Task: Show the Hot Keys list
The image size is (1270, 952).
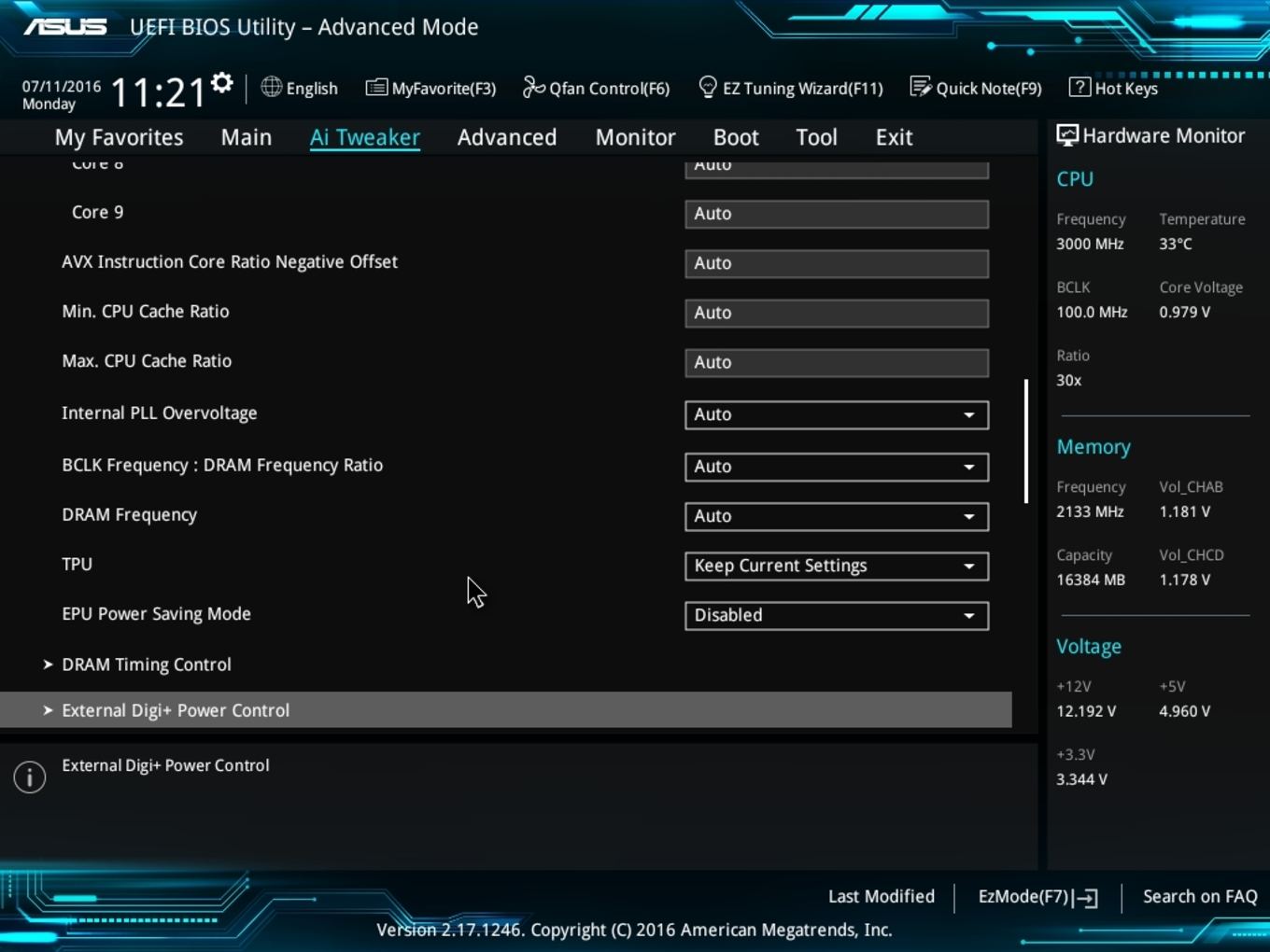Action: click(x=1114, y=88)
